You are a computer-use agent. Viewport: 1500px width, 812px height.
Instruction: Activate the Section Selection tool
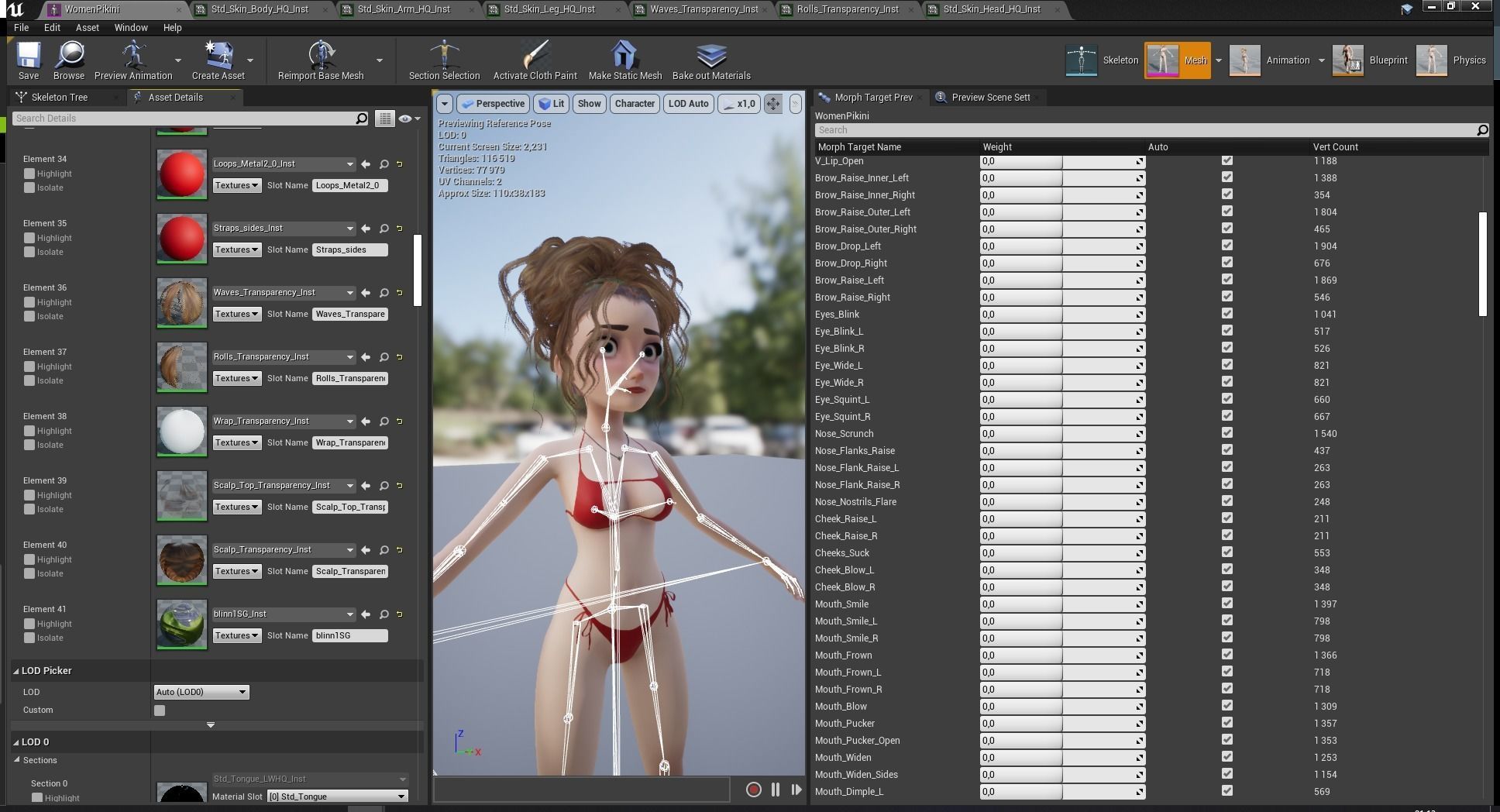pos(444,60)
